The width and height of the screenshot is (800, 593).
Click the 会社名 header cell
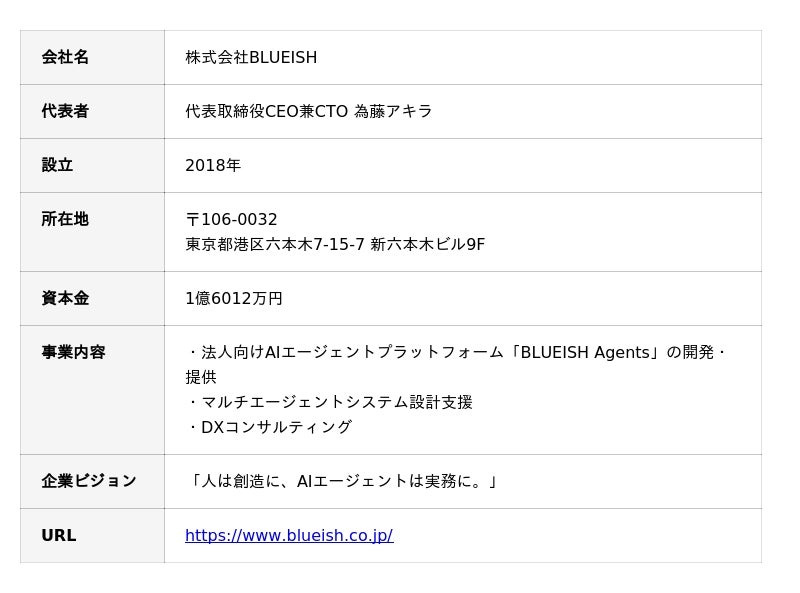pyautogui.click(x=92, y=57)
